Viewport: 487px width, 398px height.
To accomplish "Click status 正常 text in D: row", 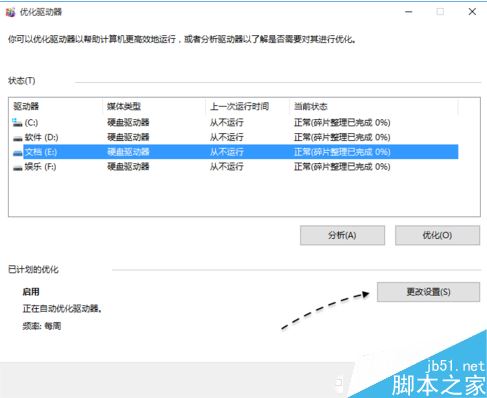I will [x=342, y=137].
